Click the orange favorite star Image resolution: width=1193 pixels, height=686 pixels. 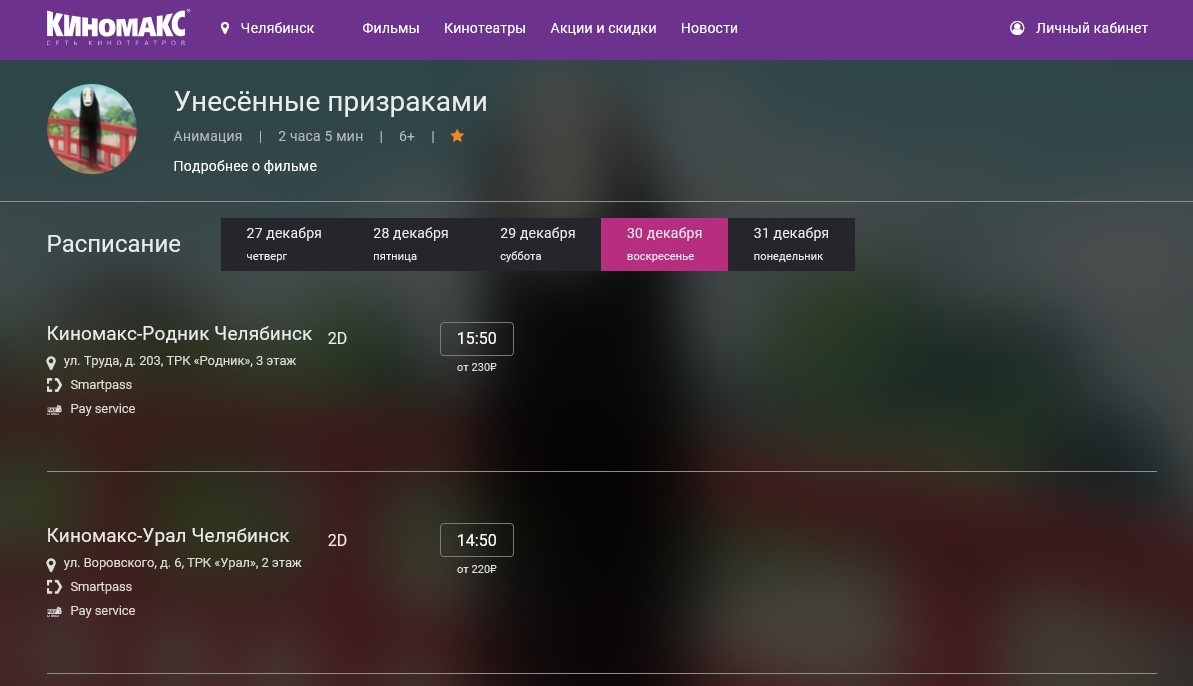click(457, 136)
